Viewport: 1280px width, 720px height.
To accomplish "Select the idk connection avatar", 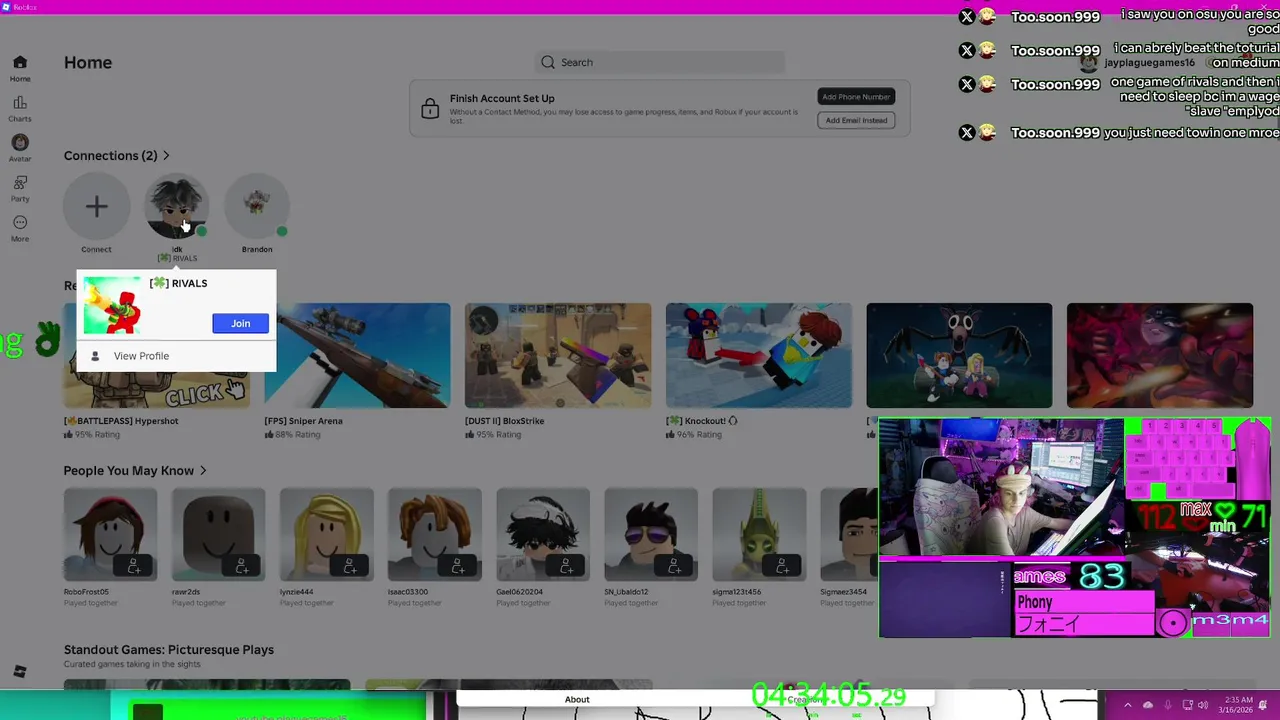I will coord(177,207).
